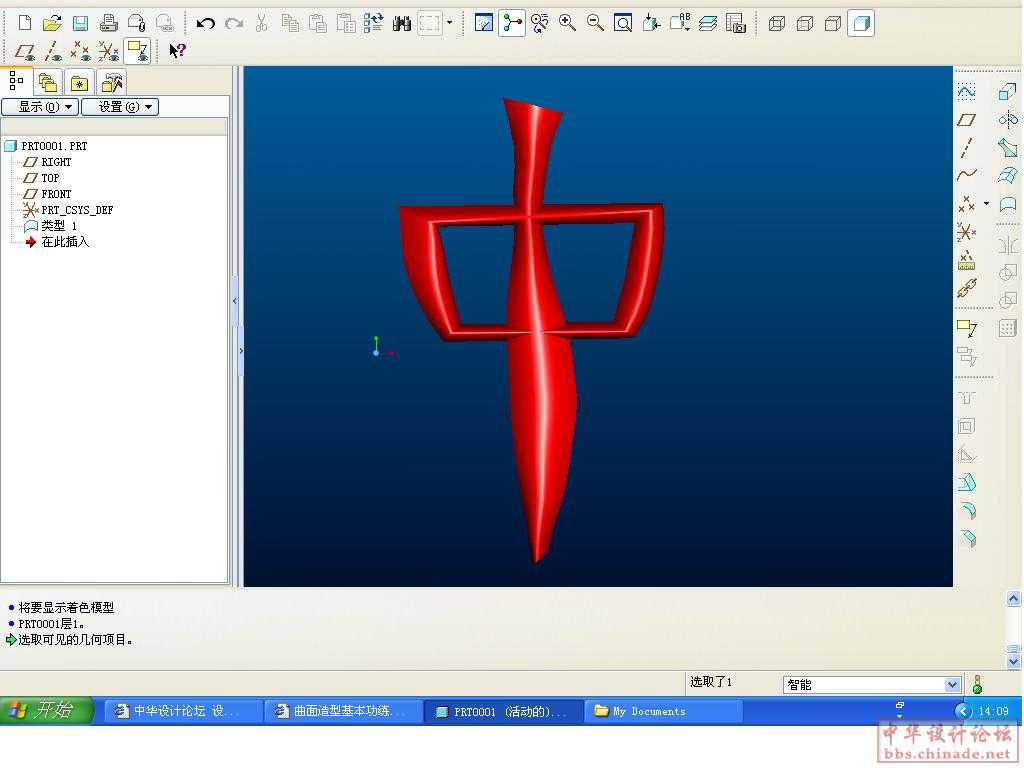The height and width of the screenshot is (768, 1024).
Task: Switch to no hidden display mode
Action: click(x=833, y=24)
